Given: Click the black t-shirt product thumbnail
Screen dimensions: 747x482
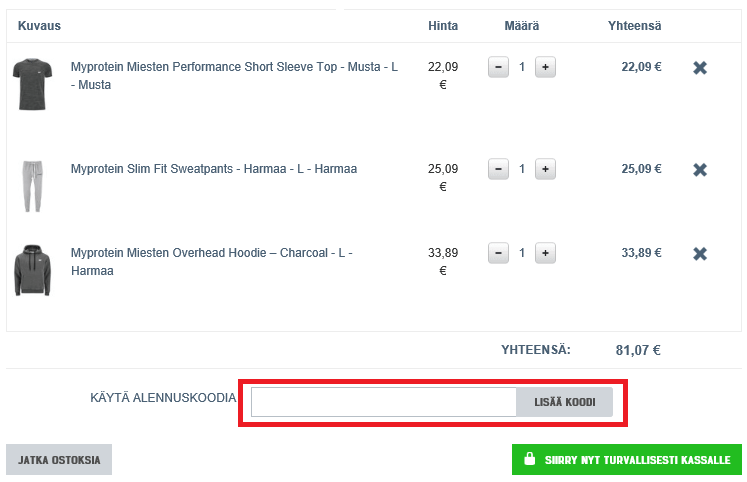Looking at the screenshot, I should (32, 84).
